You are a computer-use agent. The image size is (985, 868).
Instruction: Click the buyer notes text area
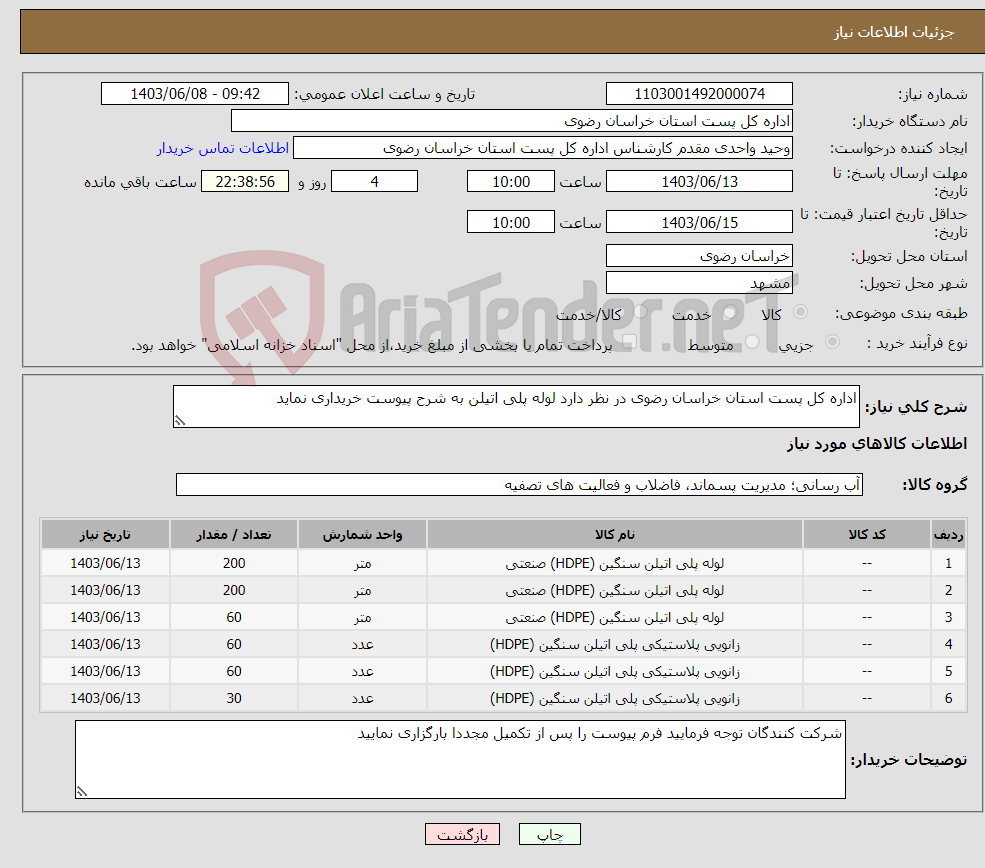pyautogui.click(x=460, y=760)
